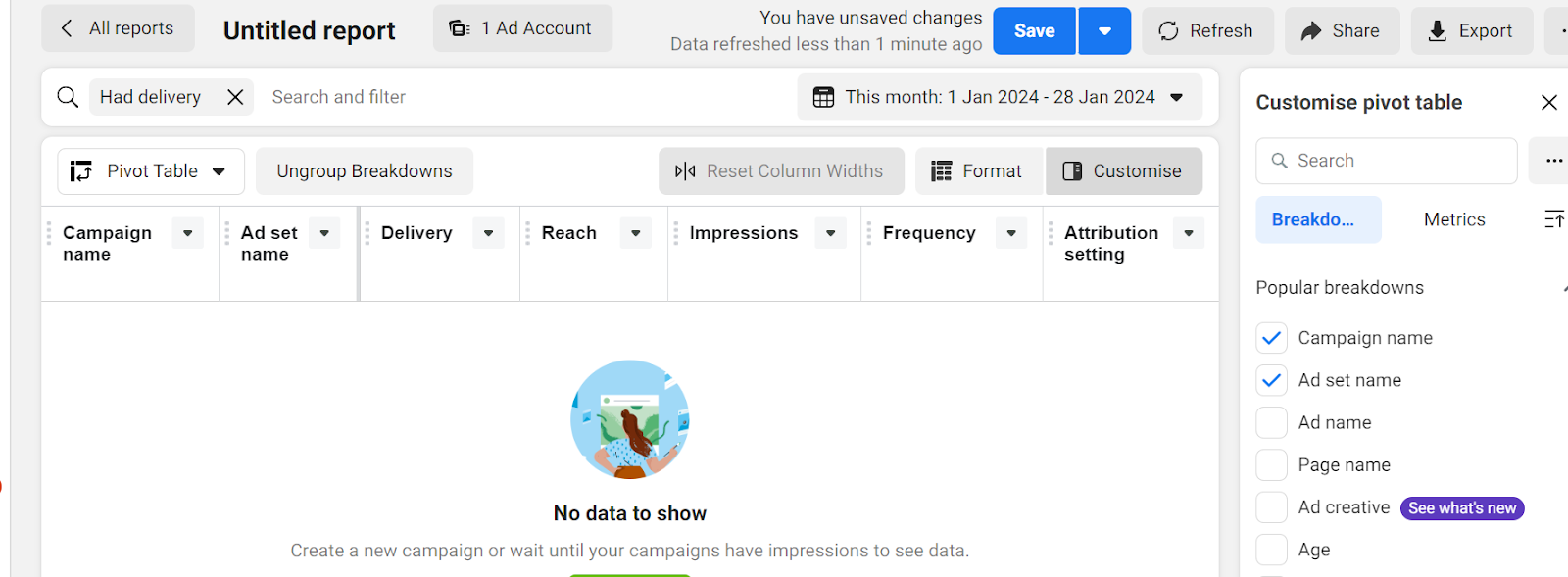Go back to All reports
This screenshot has width=1568, height=577.
click(x=118, y=28)
